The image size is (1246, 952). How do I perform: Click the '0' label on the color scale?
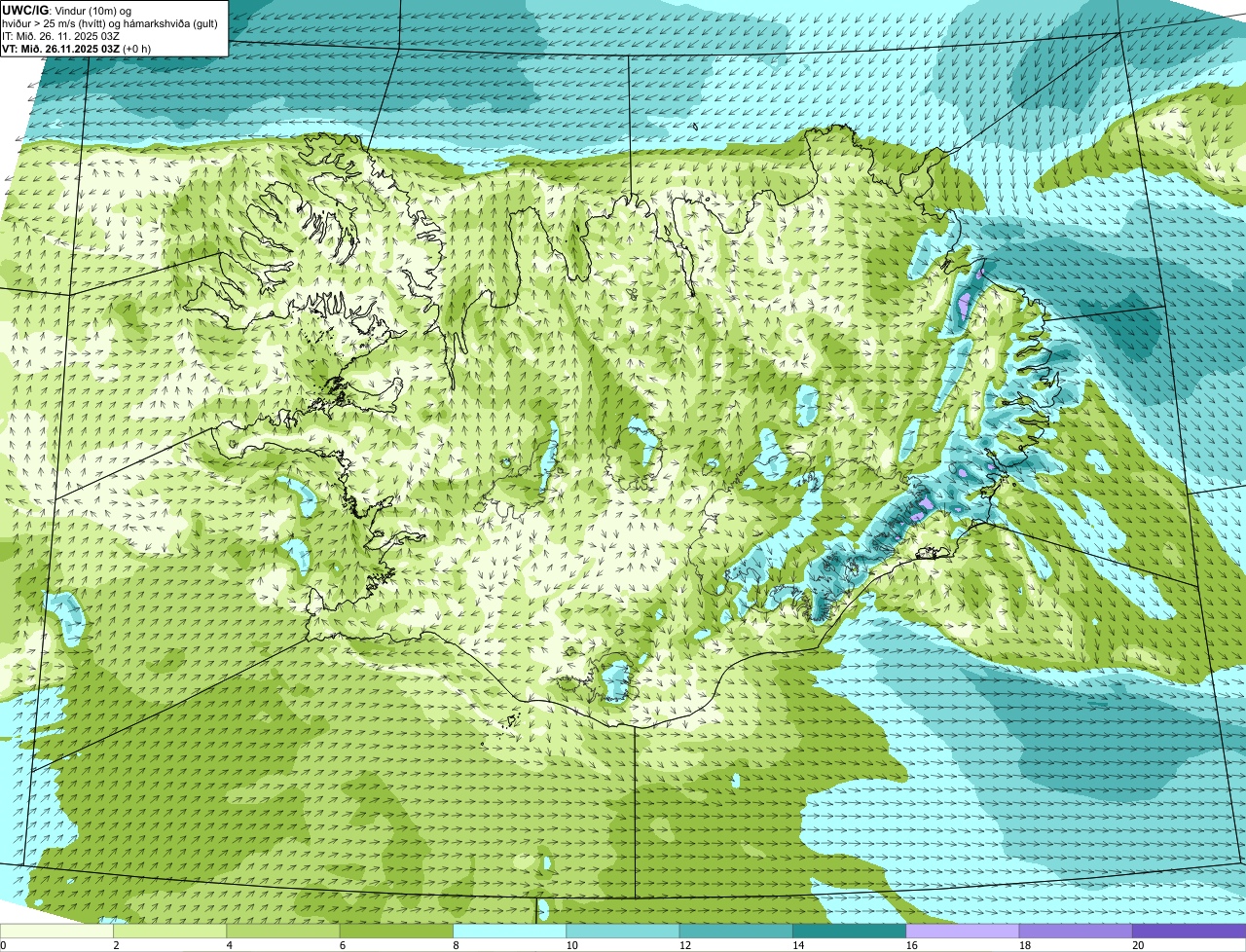pyautogui.click(x=3, y=945)
